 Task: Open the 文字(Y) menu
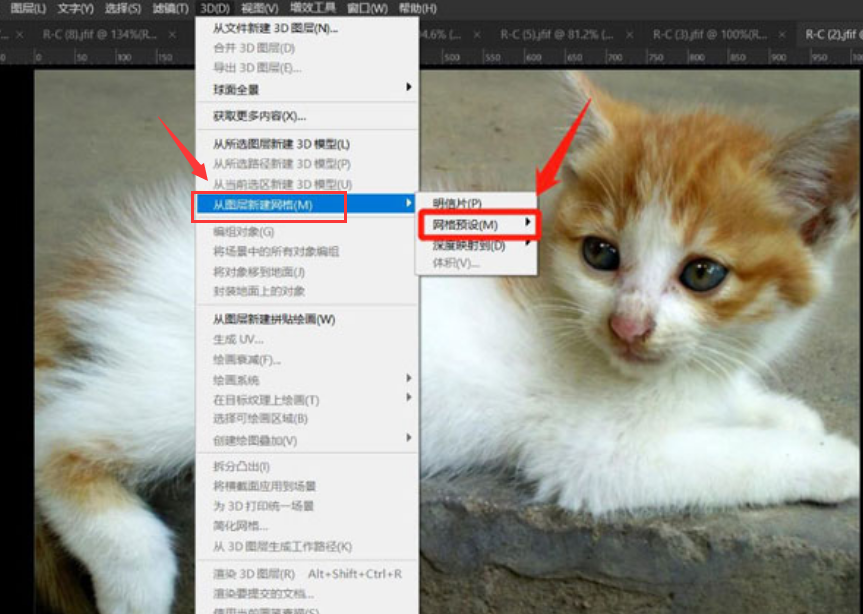click(75, 8)
